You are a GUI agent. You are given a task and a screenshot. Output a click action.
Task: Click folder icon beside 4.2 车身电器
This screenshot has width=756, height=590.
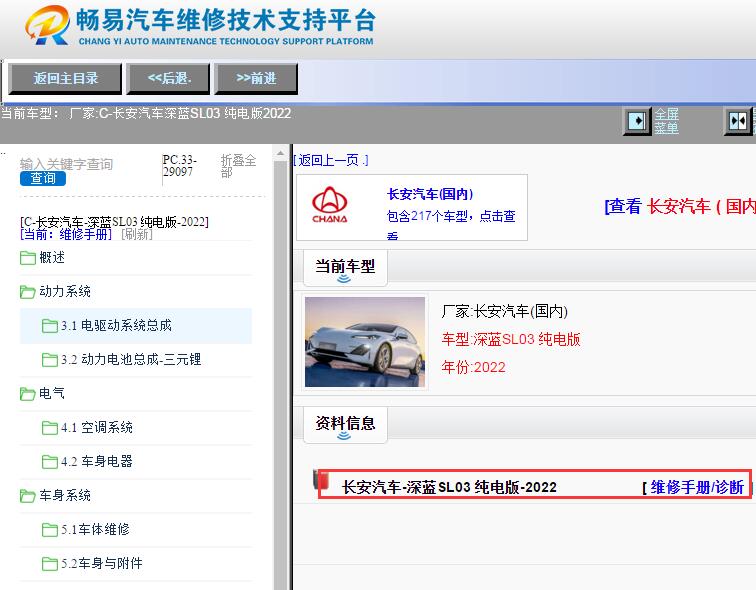tap(50, 462)
